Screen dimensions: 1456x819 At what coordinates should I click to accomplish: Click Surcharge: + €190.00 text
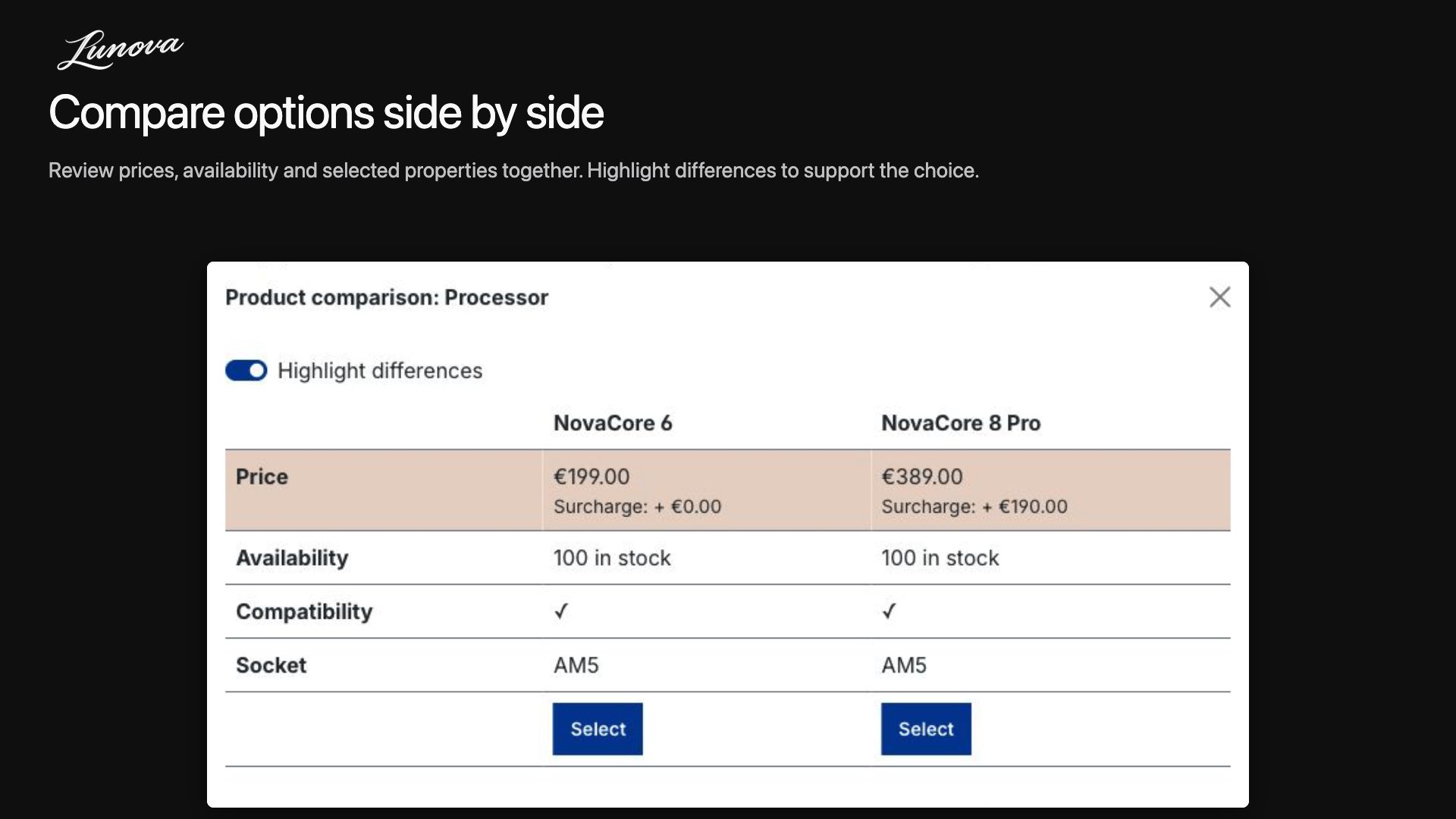(x=974, y=507)
